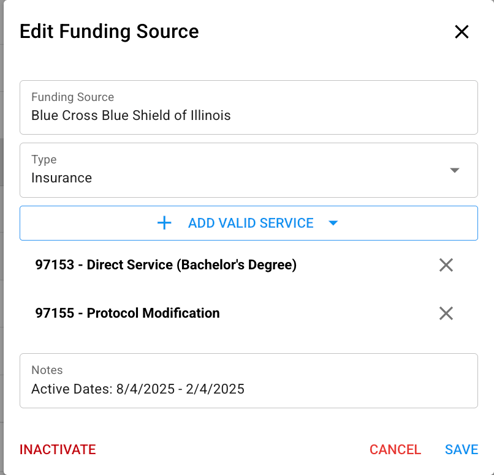Place cursor in Blue Cross Blue Shield text
Viewport: 494px width, 475px height.
pyautogui.click(x=131, y=115)
